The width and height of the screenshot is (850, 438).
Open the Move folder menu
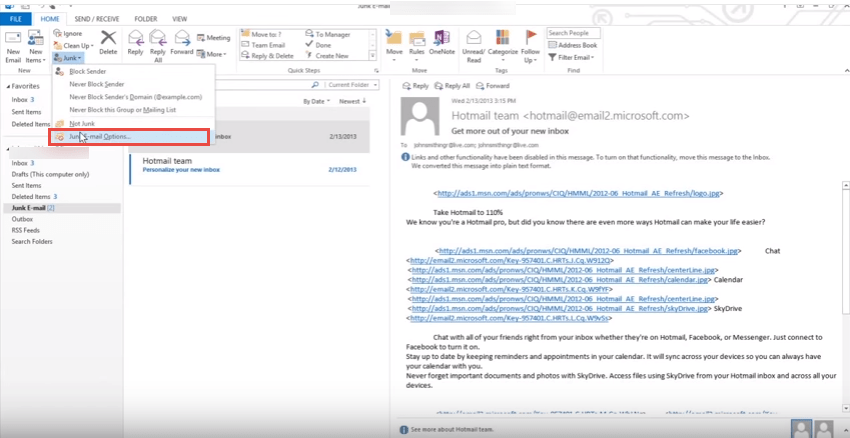pos(394,46)
